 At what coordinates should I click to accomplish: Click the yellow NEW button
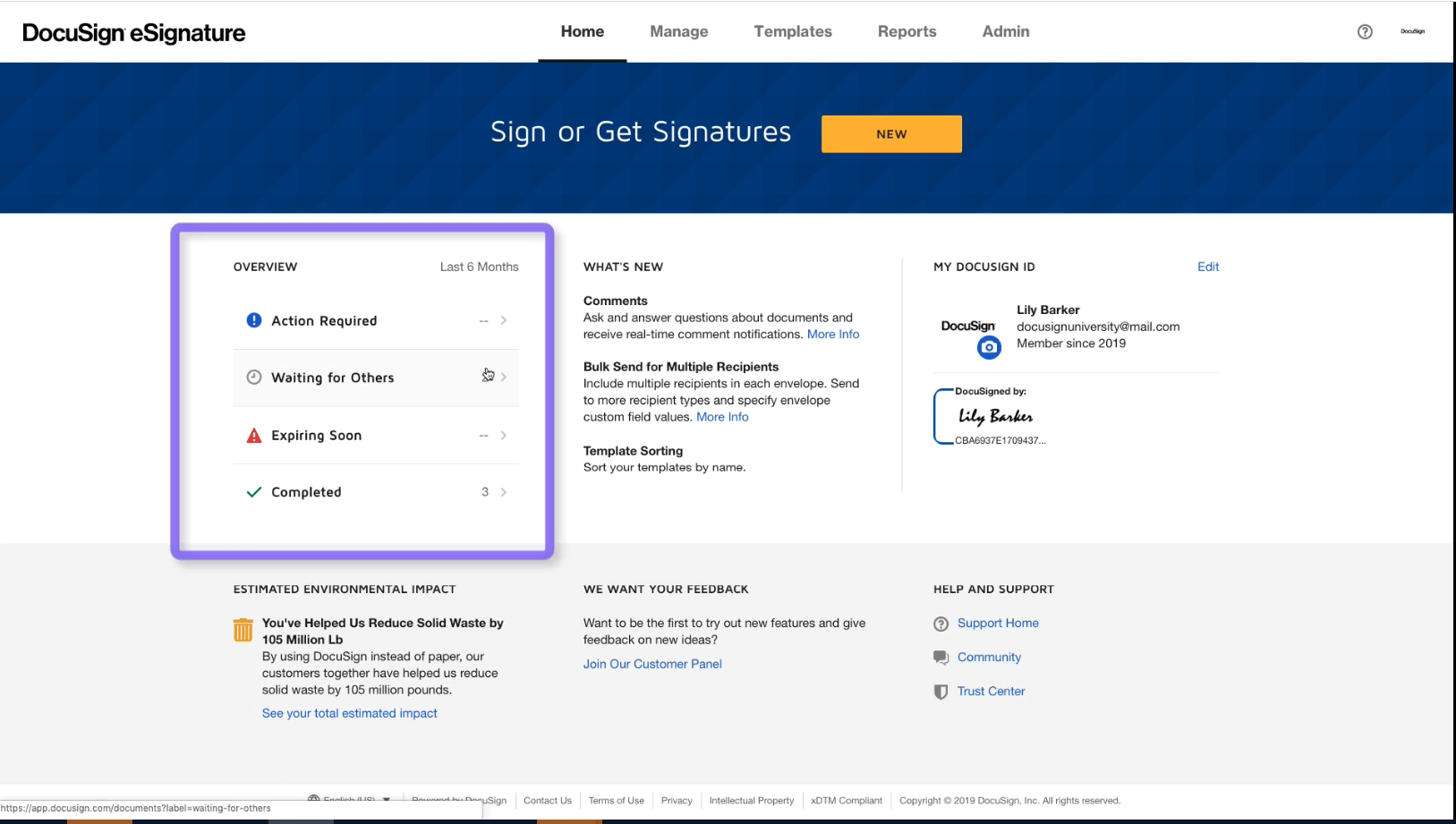pos(891,134)
